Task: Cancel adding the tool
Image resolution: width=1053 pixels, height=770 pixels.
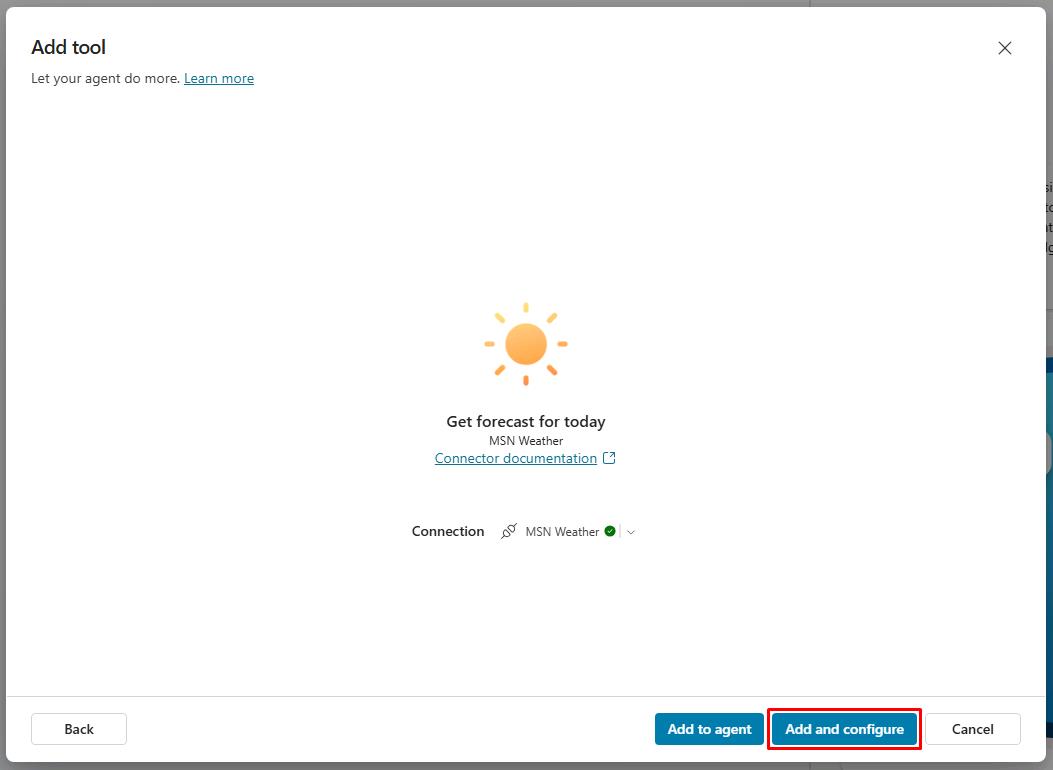Action: (x=972, y=729)
